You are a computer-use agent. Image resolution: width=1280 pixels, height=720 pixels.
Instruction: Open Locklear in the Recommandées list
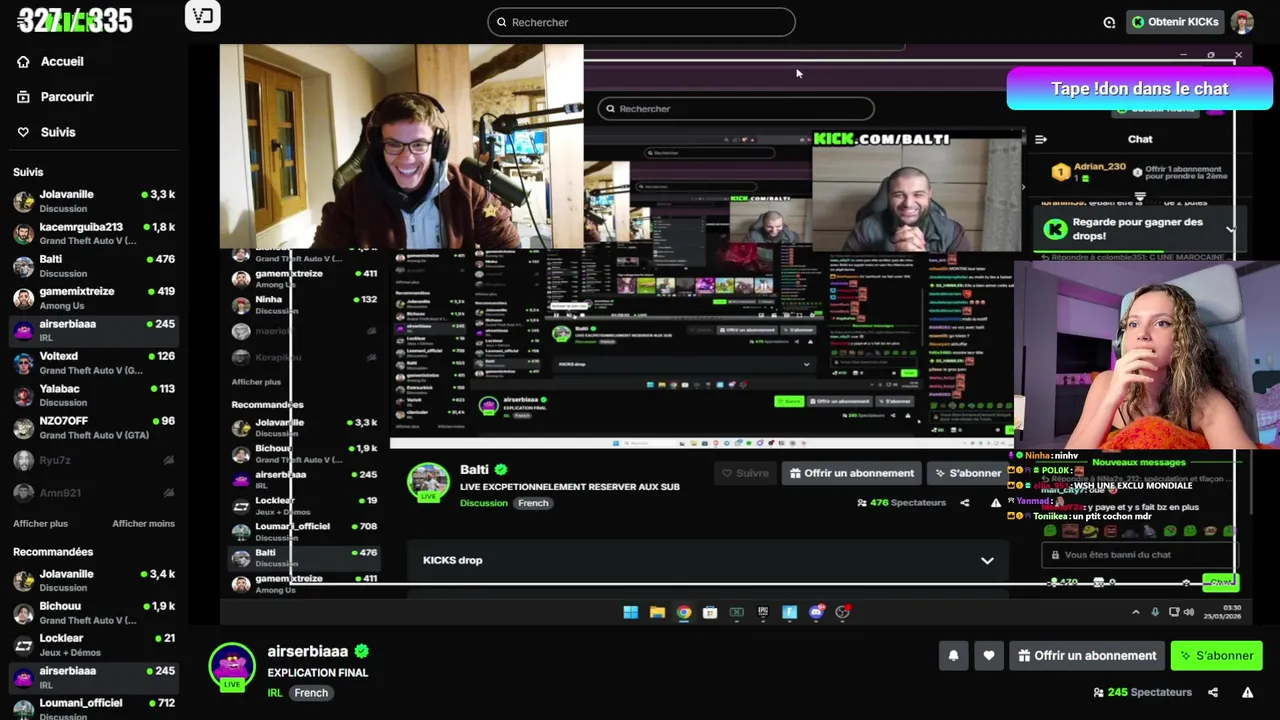click(x=94, y=645)
